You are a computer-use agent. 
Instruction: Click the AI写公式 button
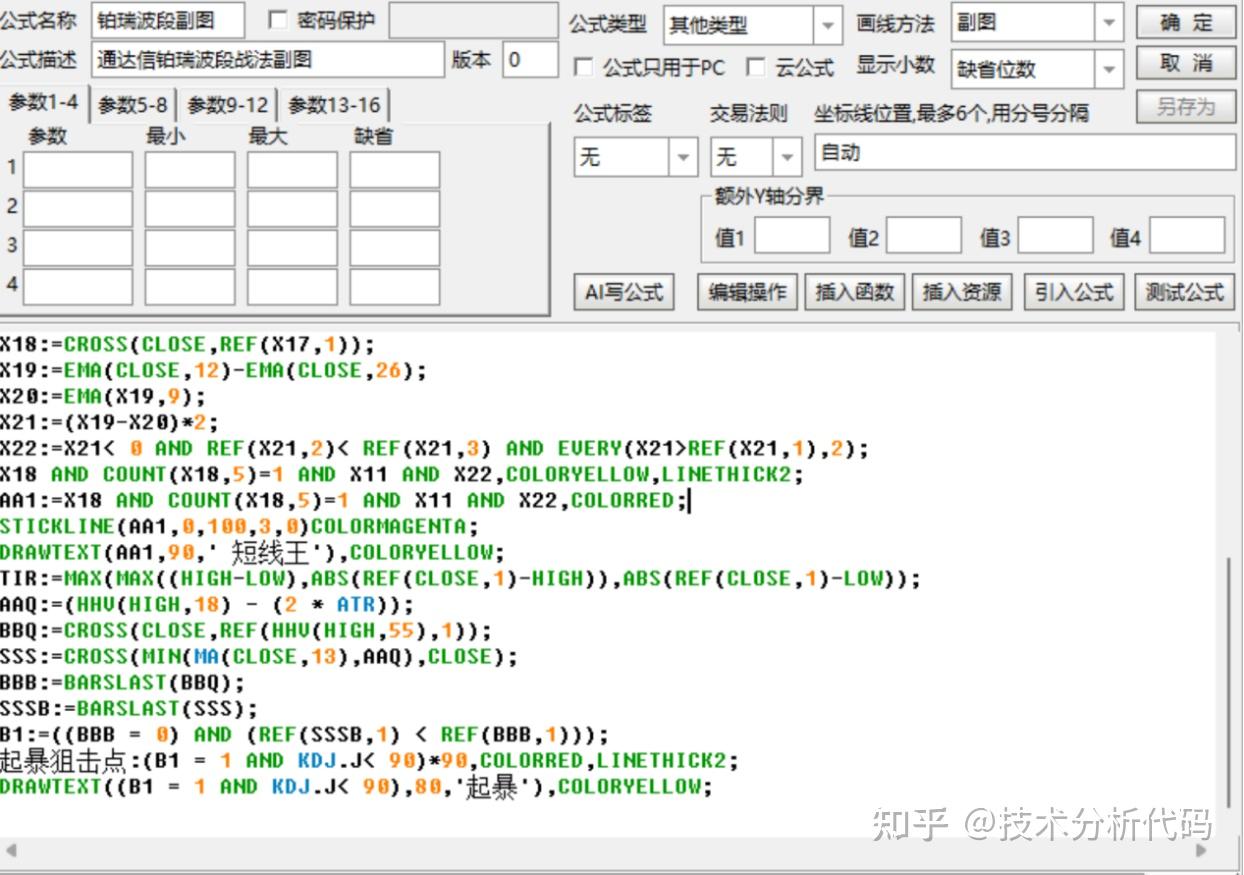(x=624, y=292)
